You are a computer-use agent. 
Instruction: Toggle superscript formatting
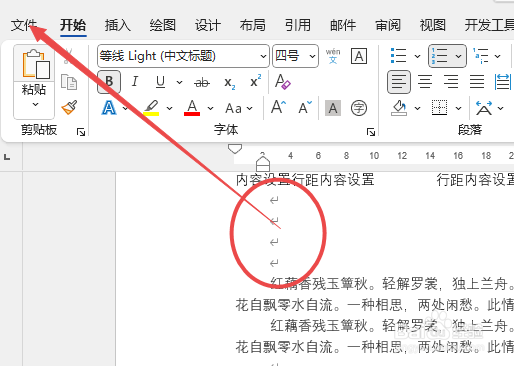256,81
